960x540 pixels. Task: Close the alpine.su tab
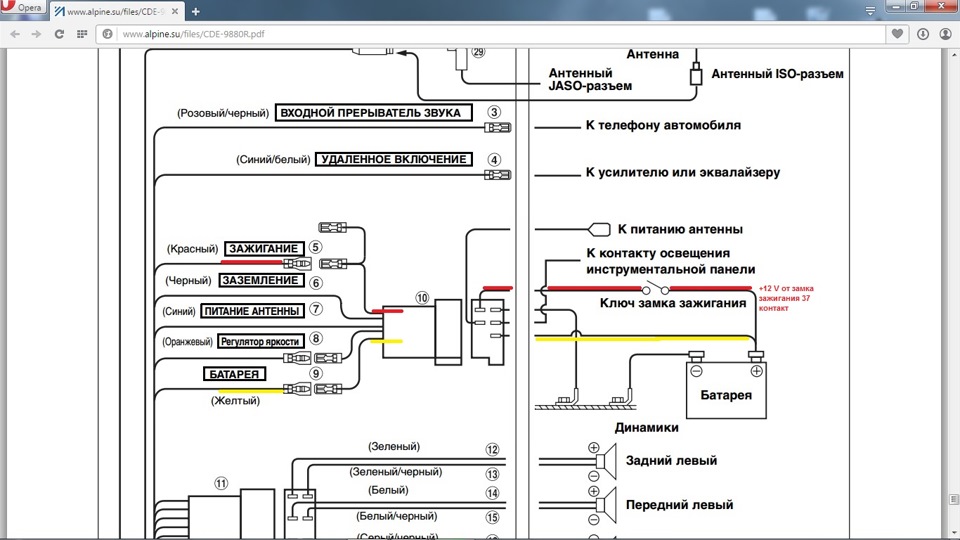point(174,11)
